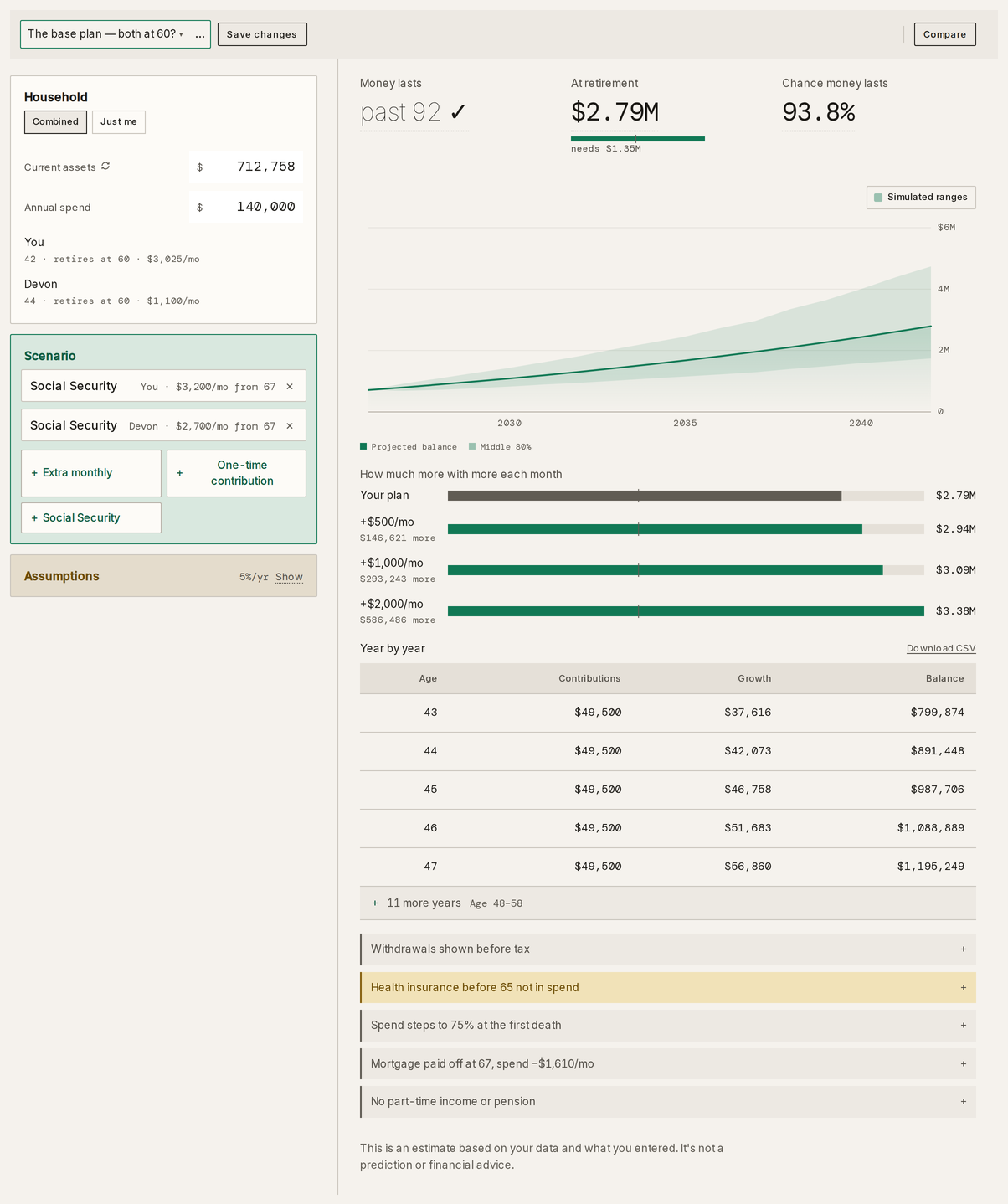This screenshot has width=1008, height=1204.
Task: Click the +$1,000/mo comparison bar
Action: [x=666, y=570]
